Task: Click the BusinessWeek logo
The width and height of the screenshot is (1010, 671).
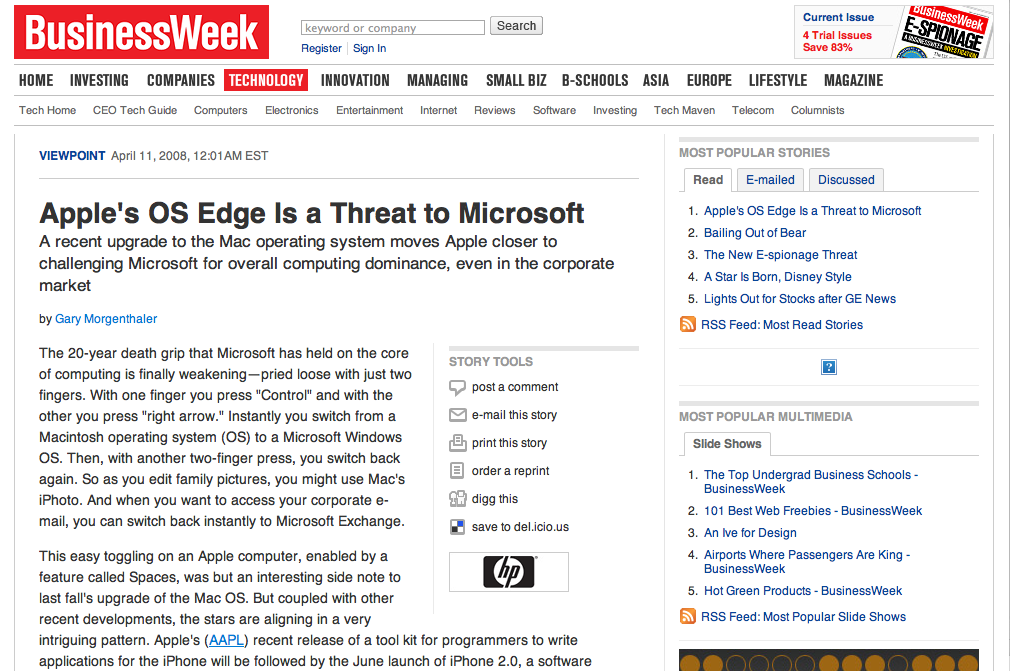Action: click(x=141, y=32)
